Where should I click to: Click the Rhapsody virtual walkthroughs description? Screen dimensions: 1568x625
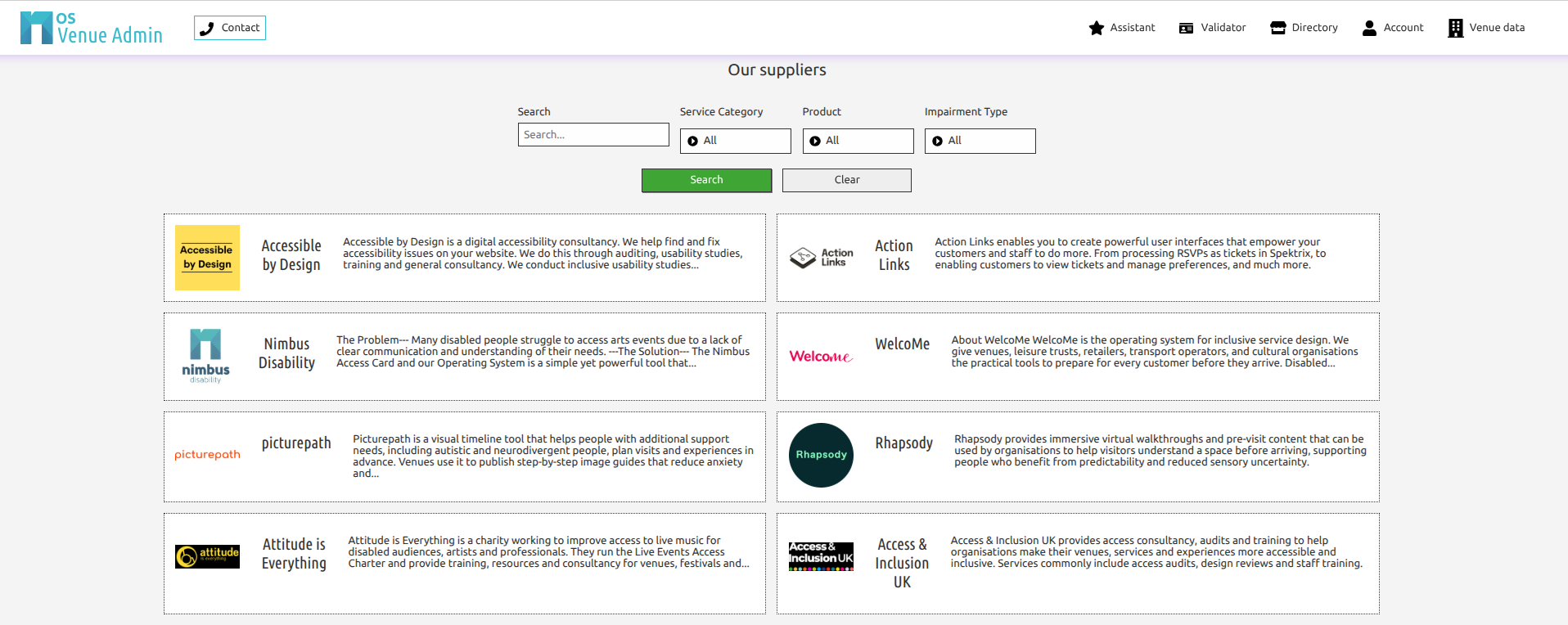pyautogui.click(x=1160, y=451)
